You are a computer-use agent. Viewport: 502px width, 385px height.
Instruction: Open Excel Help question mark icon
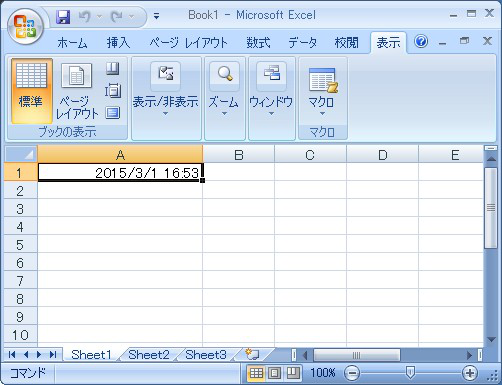(x=421, y=42)
